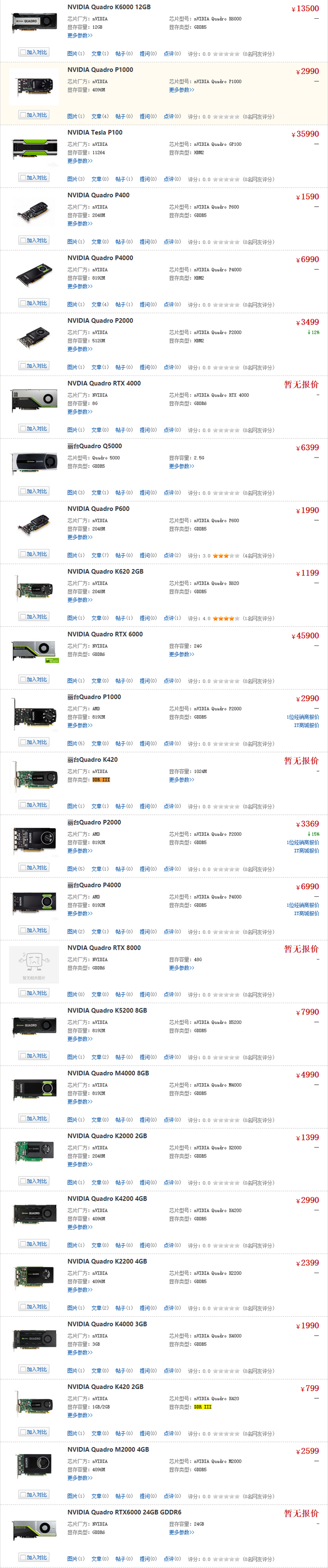This screenshot has width=328, height=1568.
Task: Open 文章(4) under NVIDIA Quadro P1000
Action: pyautogui.click(x=100, y=116)
